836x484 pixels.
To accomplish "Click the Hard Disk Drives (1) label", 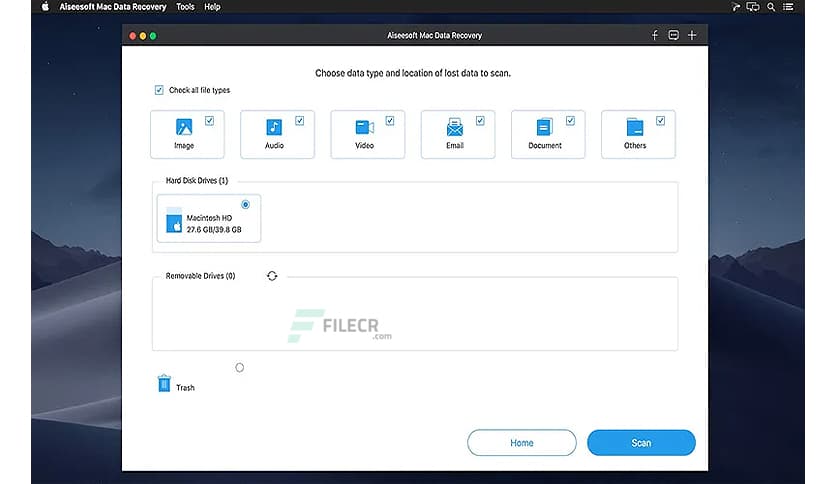I will click(x=197, y=181).
